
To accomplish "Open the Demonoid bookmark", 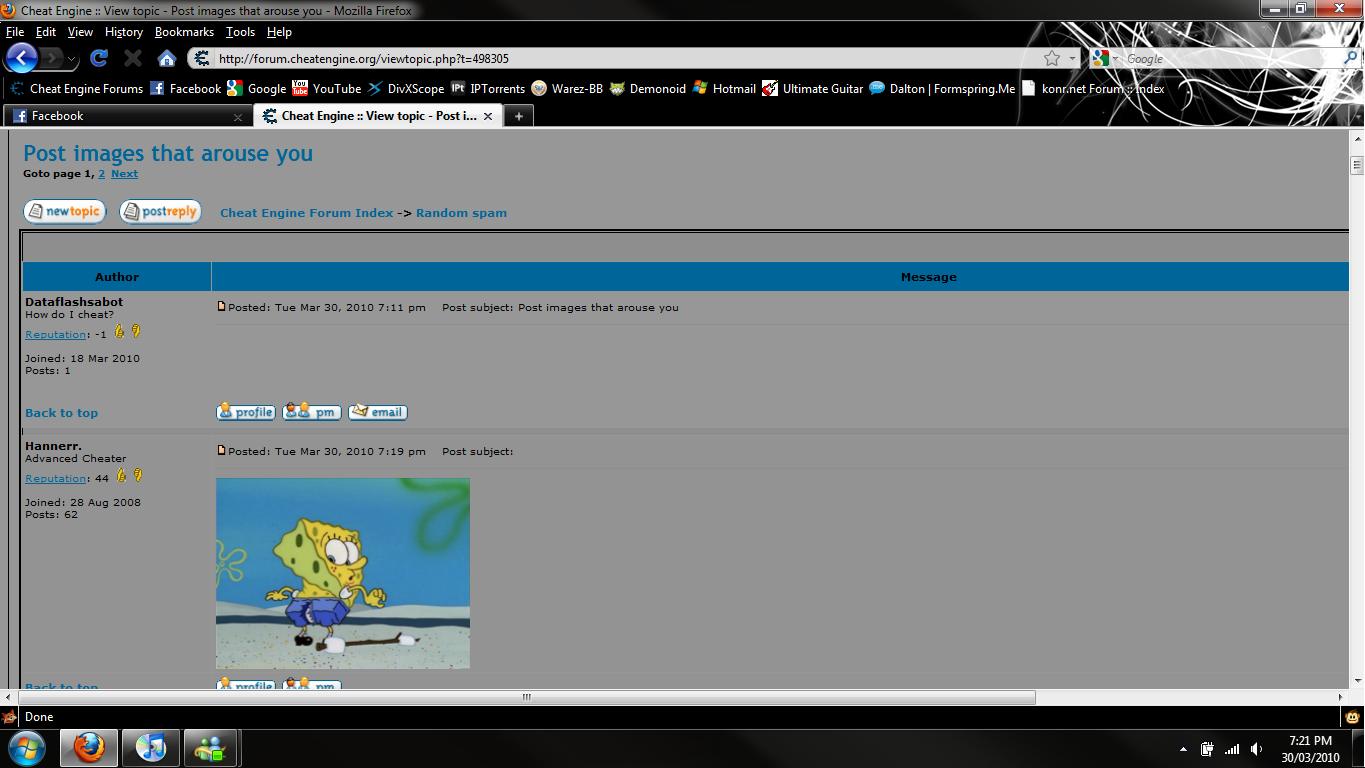I will 648,89.
